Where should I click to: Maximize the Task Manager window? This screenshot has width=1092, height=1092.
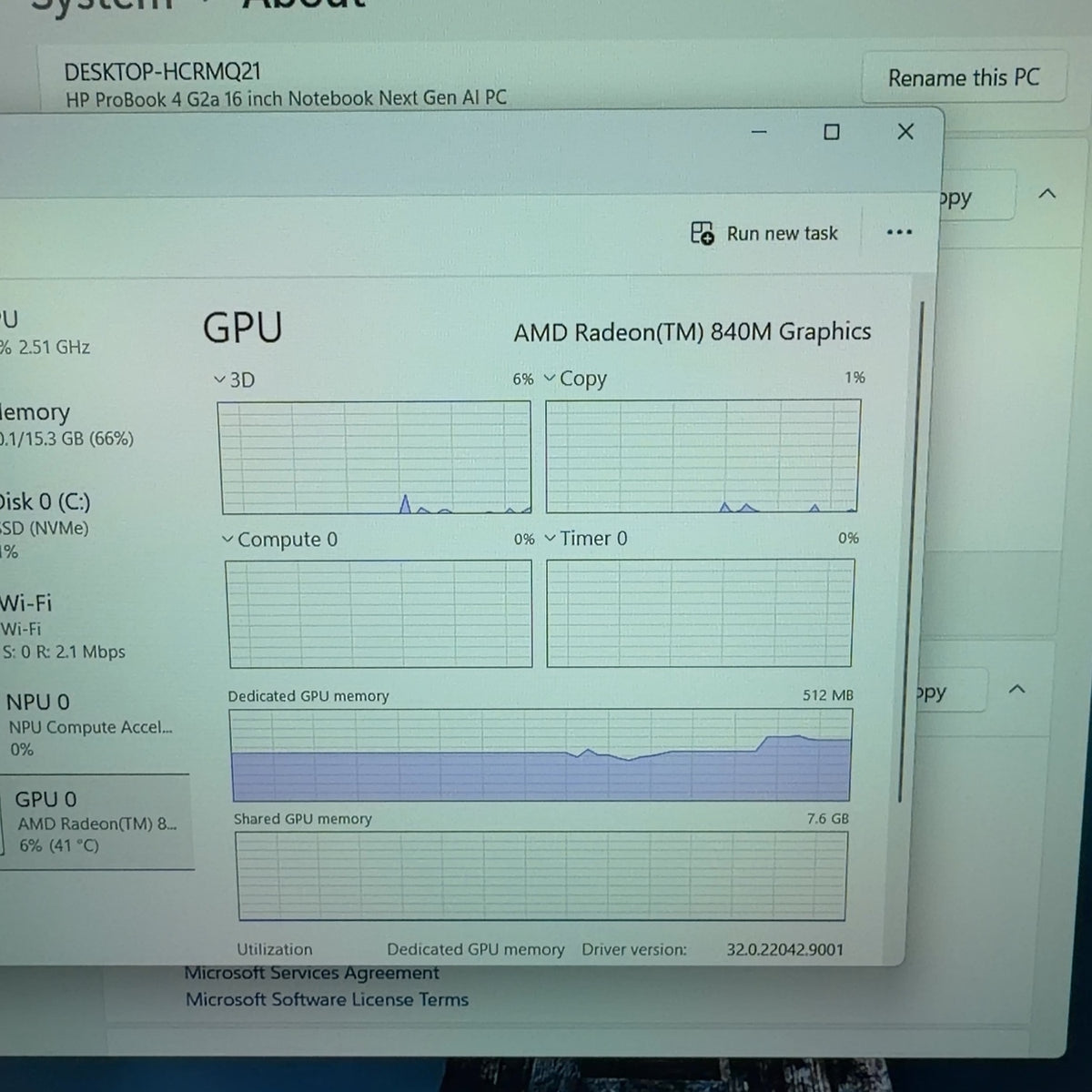pos(831,132)
